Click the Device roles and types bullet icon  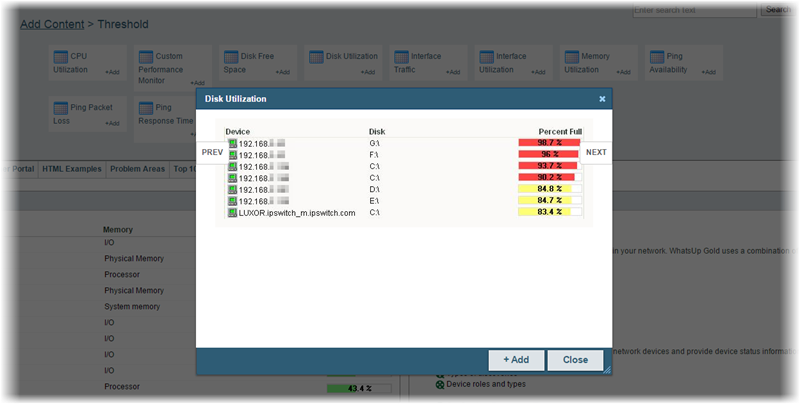pyautogui.click(x=440, y=384)
